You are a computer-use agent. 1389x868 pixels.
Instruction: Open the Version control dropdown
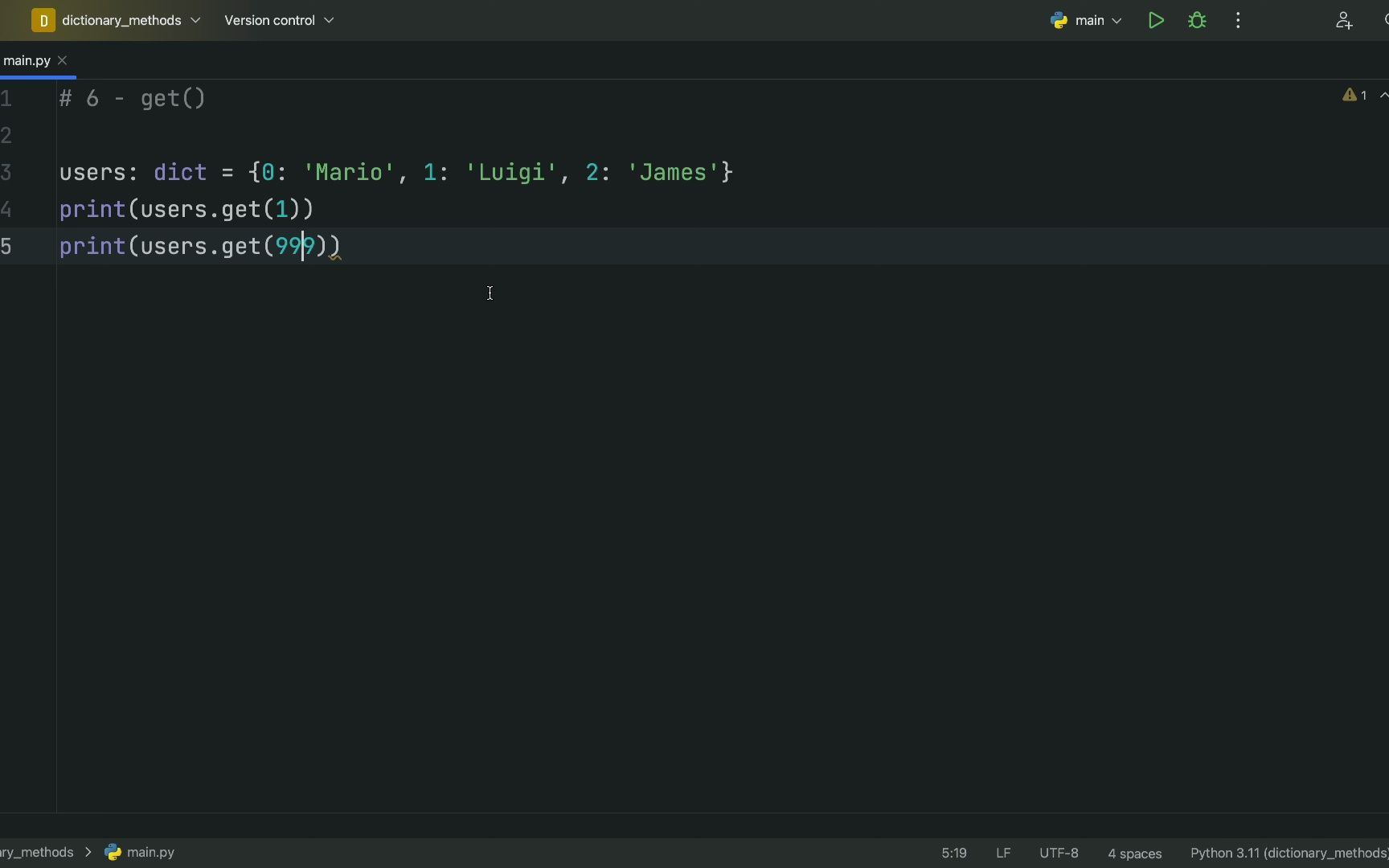point(279,20)
